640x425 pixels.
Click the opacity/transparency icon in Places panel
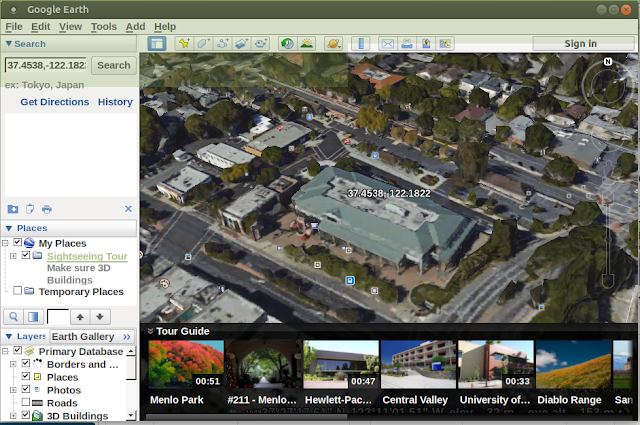pyautogui.click(x=33, y=317)
